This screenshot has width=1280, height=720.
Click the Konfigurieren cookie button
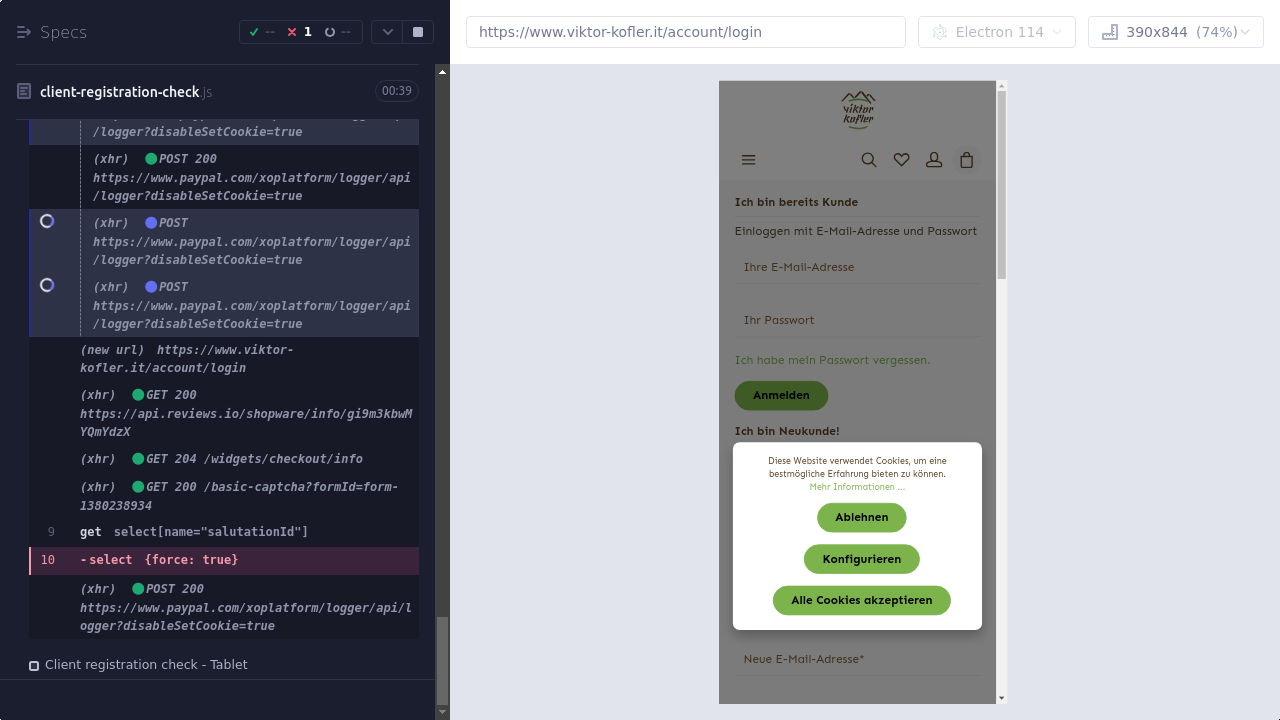pyautogui.click(x=861, y=559)
